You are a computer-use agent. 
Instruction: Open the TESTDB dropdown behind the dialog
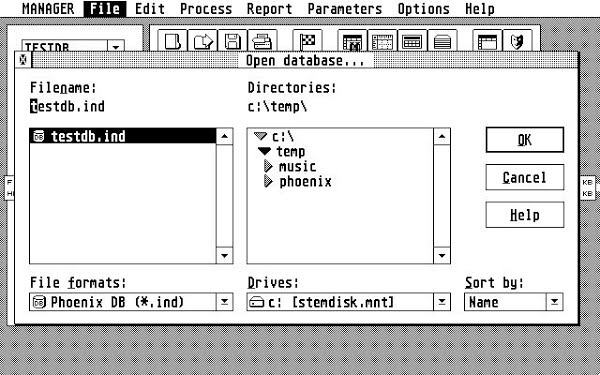coord(116,47)
